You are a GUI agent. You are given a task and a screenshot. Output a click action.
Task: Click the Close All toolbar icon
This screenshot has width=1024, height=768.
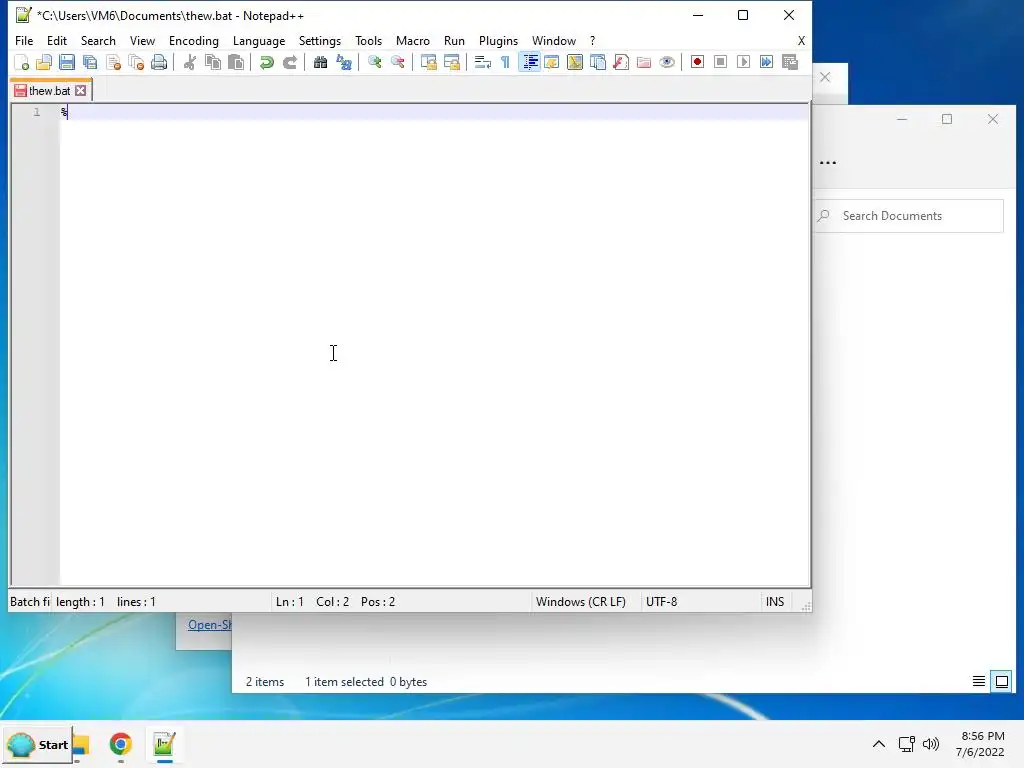[136, 62]
